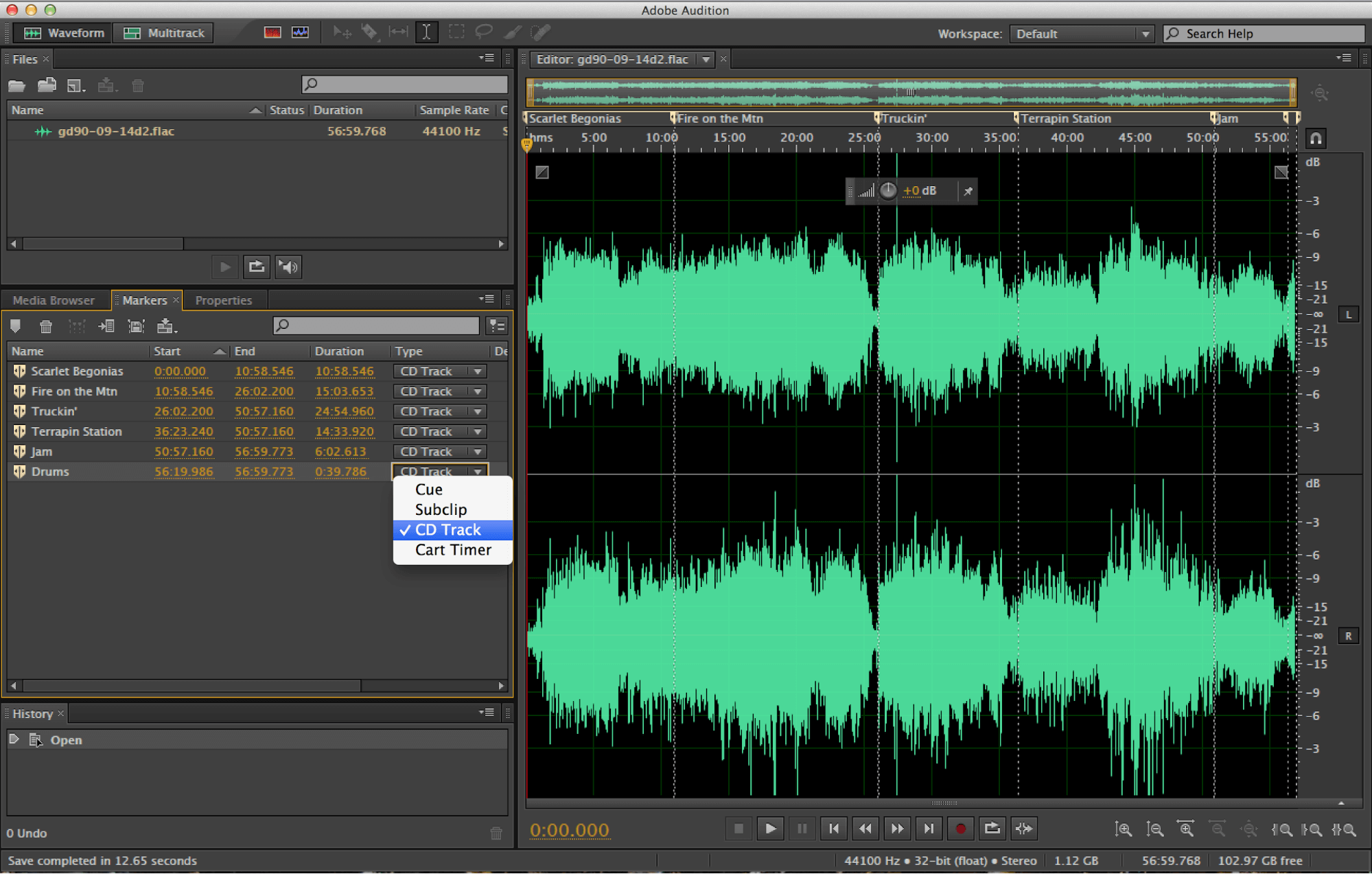
Task: Click the Zoom In Amplitude icon
Action: [1123, 830]
